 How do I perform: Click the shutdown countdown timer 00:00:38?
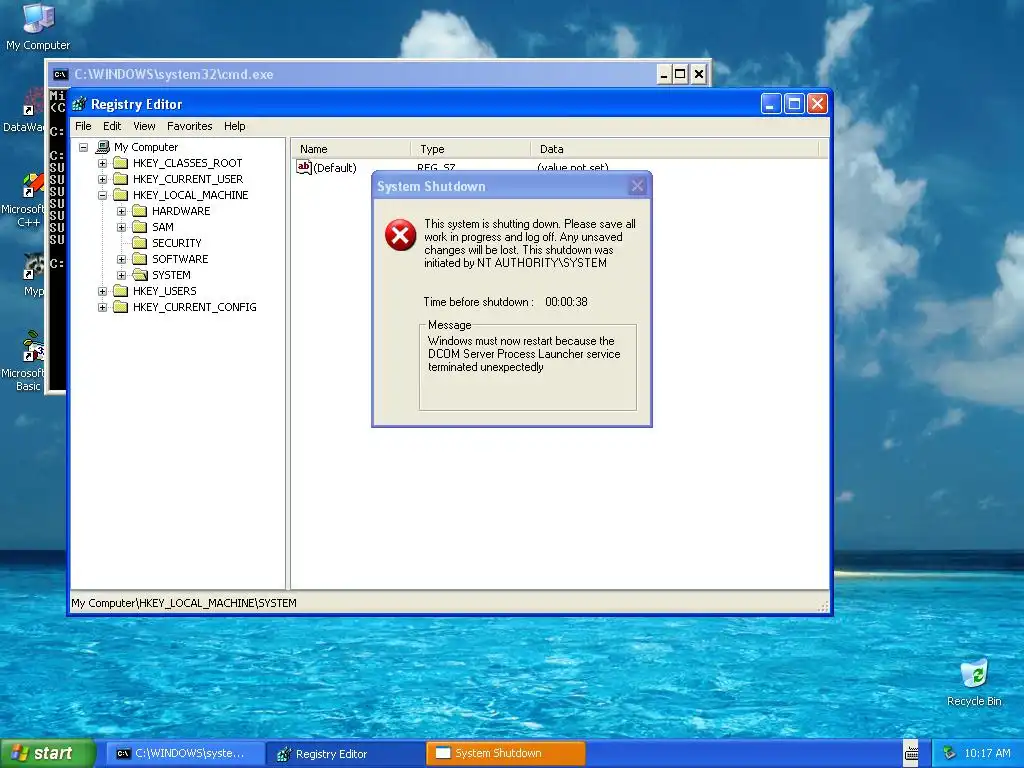pyautogui.click(x=566, y=302)
